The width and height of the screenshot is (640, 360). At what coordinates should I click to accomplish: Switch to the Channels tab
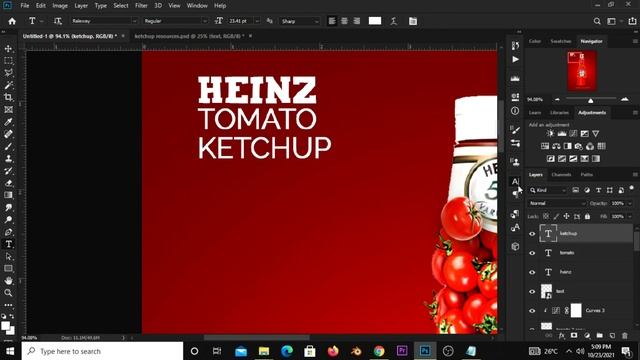[561, 175]
